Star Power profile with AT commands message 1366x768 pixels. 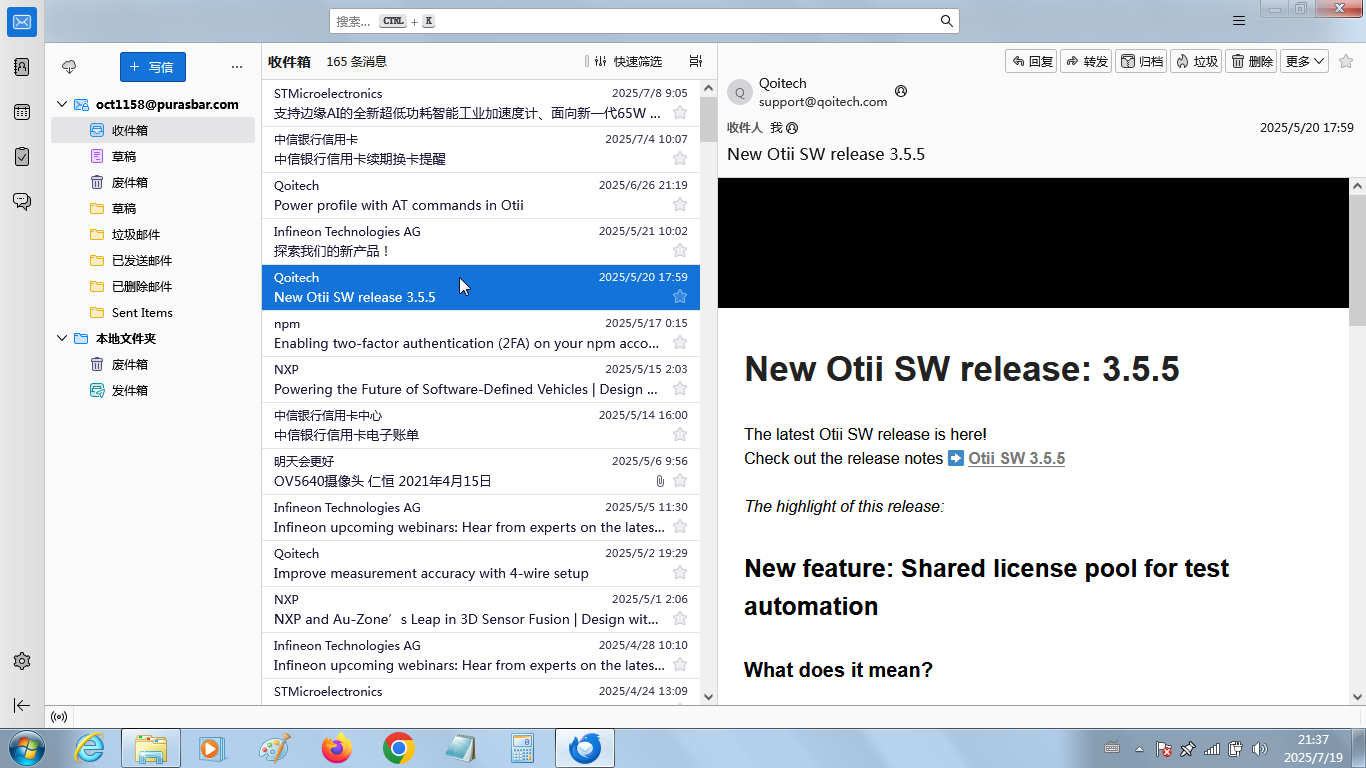pyautogui.click(x=680, y=204)
